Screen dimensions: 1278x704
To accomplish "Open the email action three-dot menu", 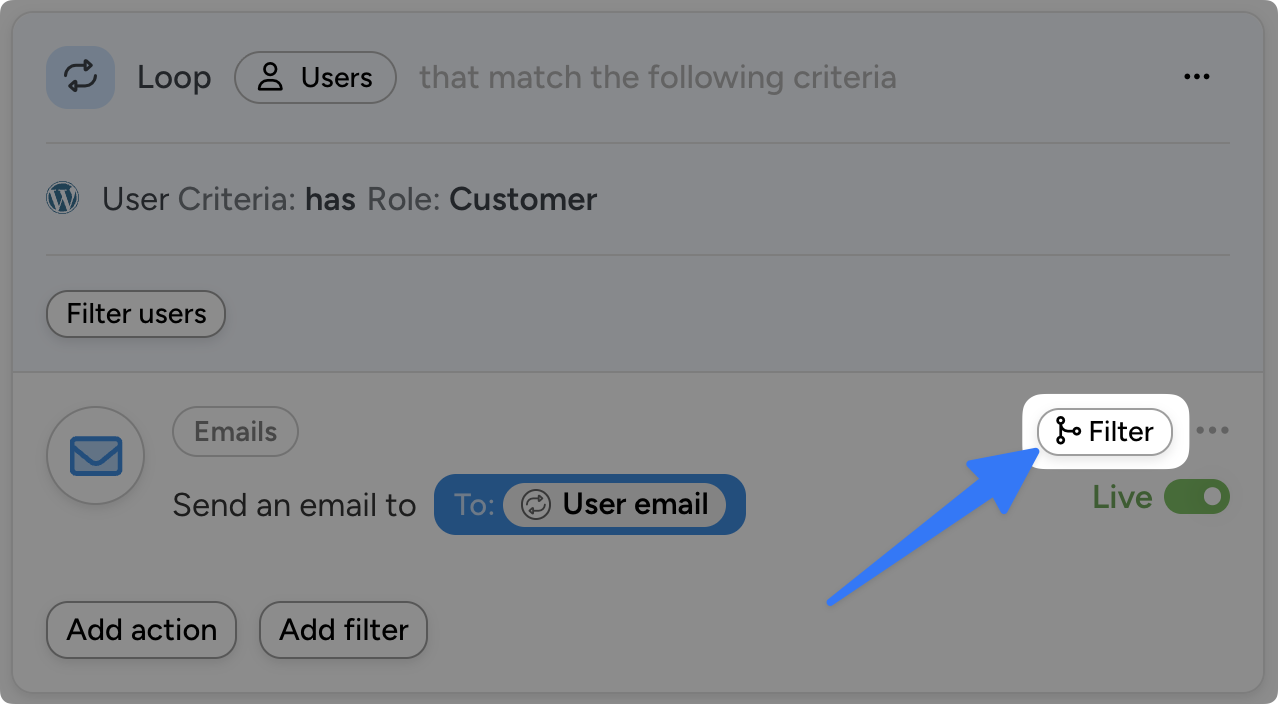I will (x=1212, y=431).
